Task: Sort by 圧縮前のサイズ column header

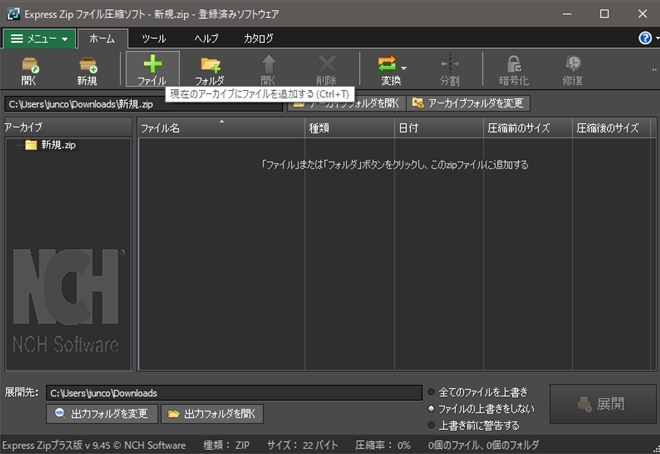Action: point(528,128)
